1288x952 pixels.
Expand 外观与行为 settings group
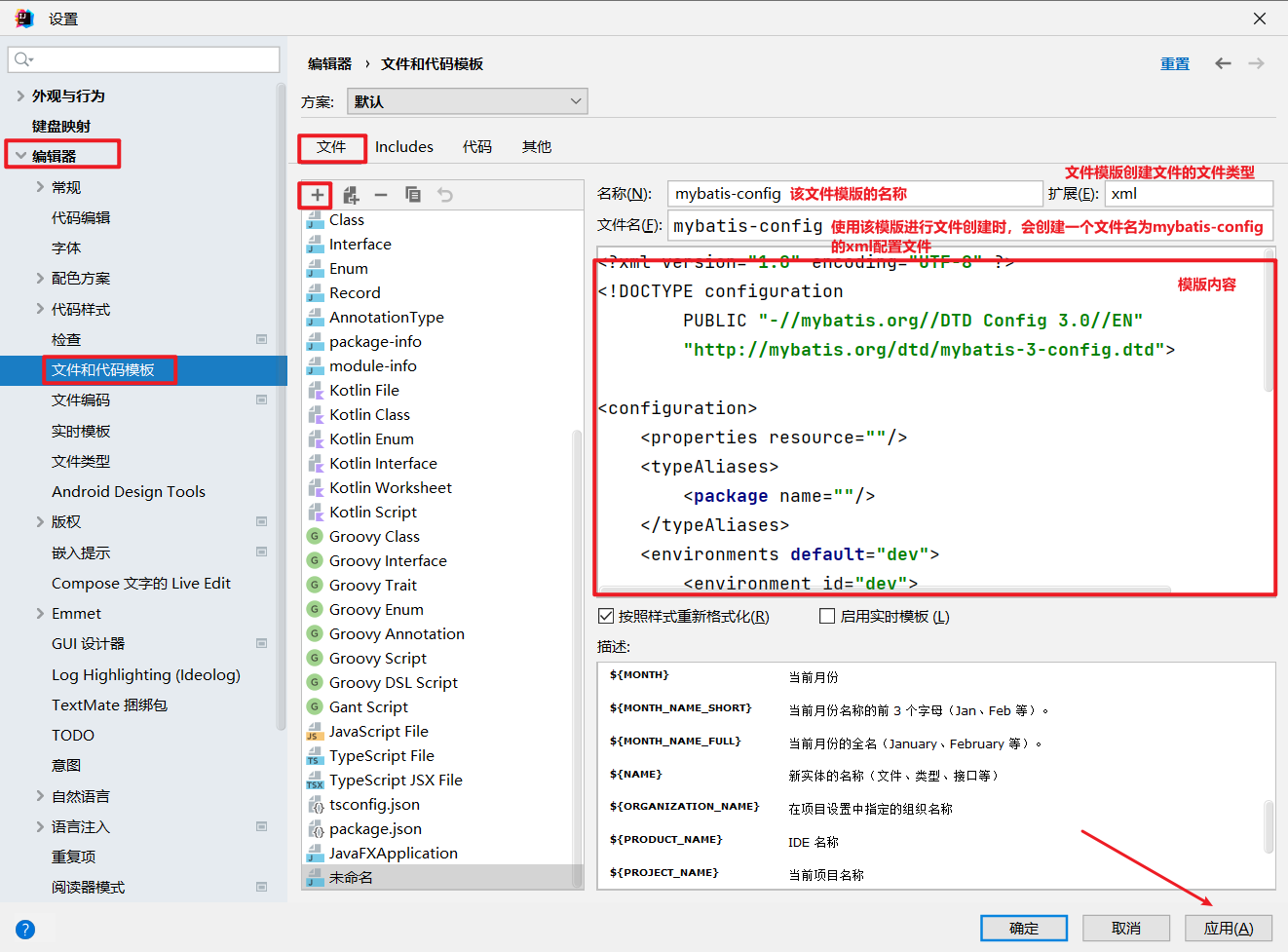21,95
